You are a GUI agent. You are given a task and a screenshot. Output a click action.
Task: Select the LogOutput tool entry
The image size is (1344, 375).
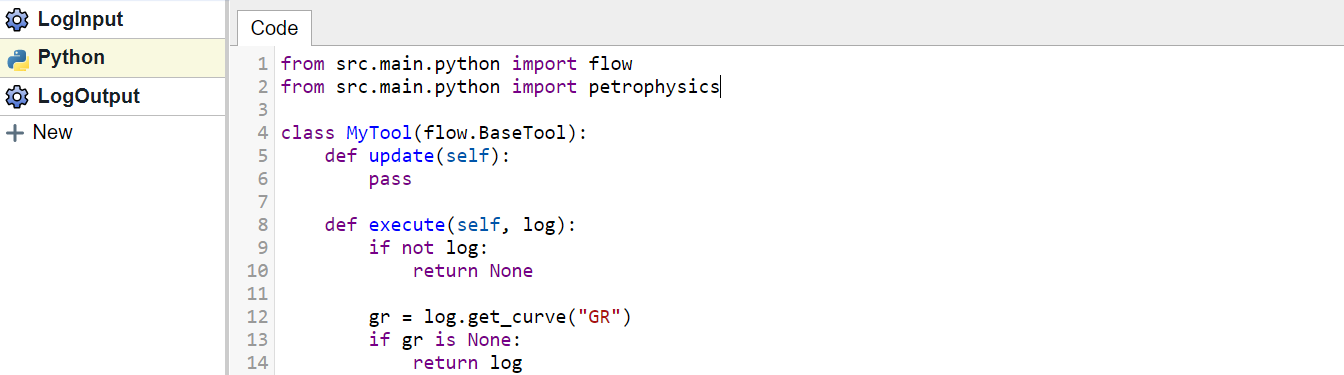click(x=113, y=97)
